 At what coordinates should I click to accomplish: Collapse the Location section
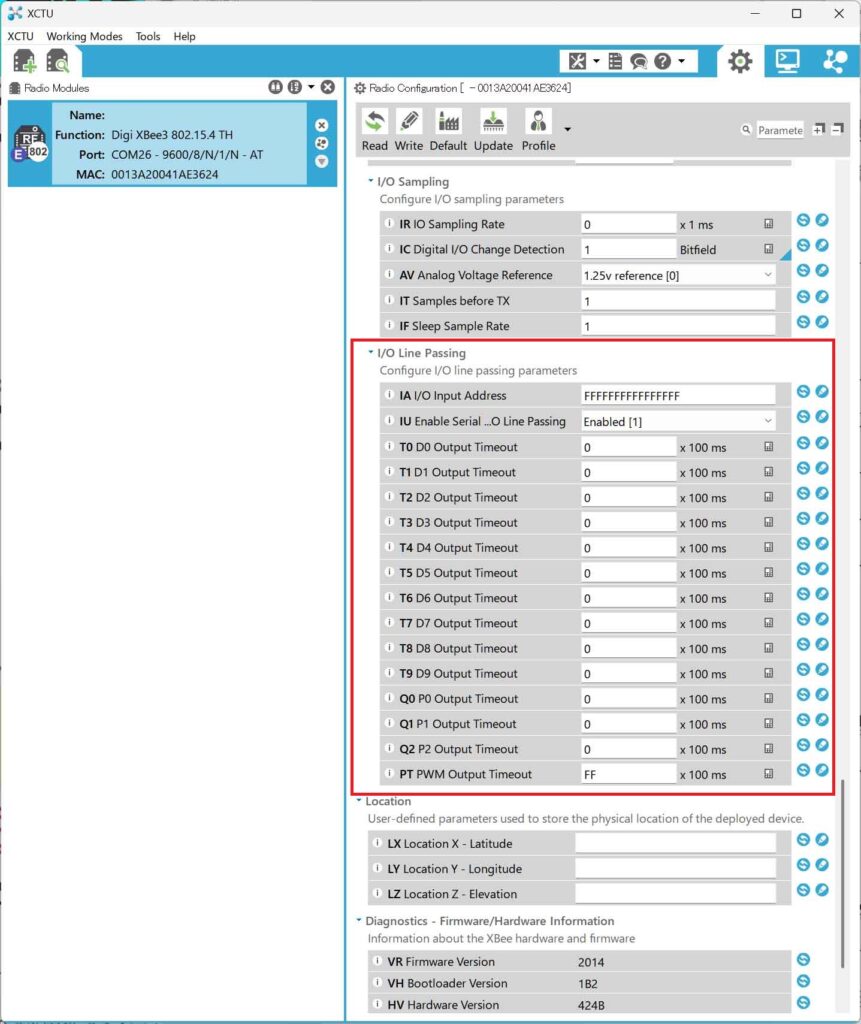pyautogui.click(x=359, y=800)
